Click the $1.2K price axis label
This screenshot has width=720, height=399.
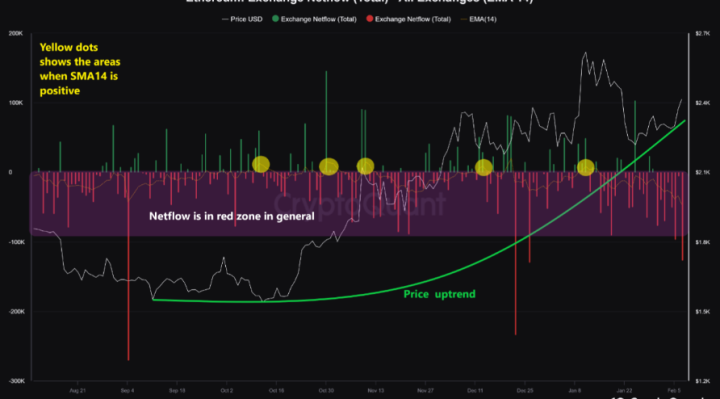coord(703,381)
